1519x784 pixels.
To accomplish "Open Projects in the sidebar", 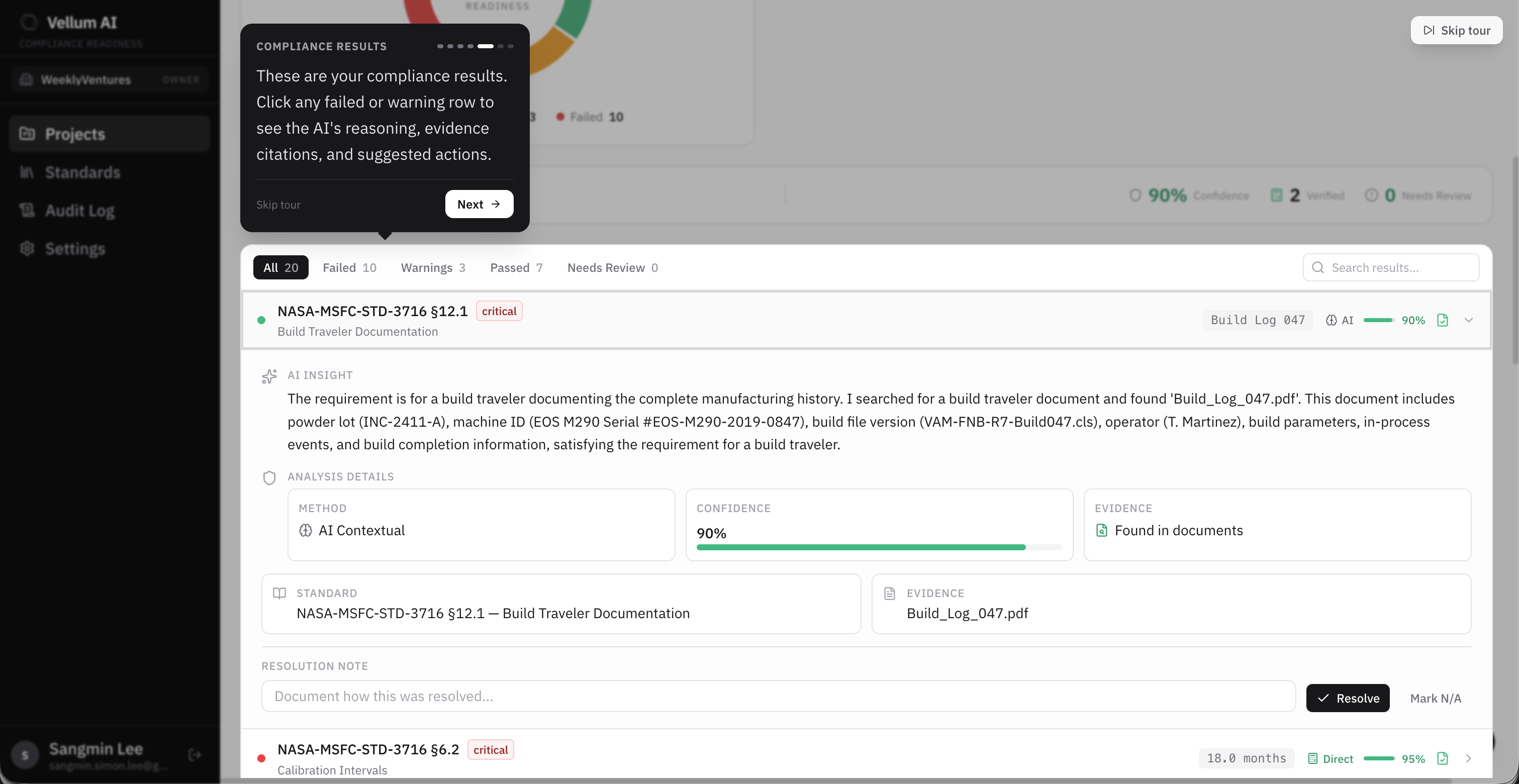I will tap(110, 134).
